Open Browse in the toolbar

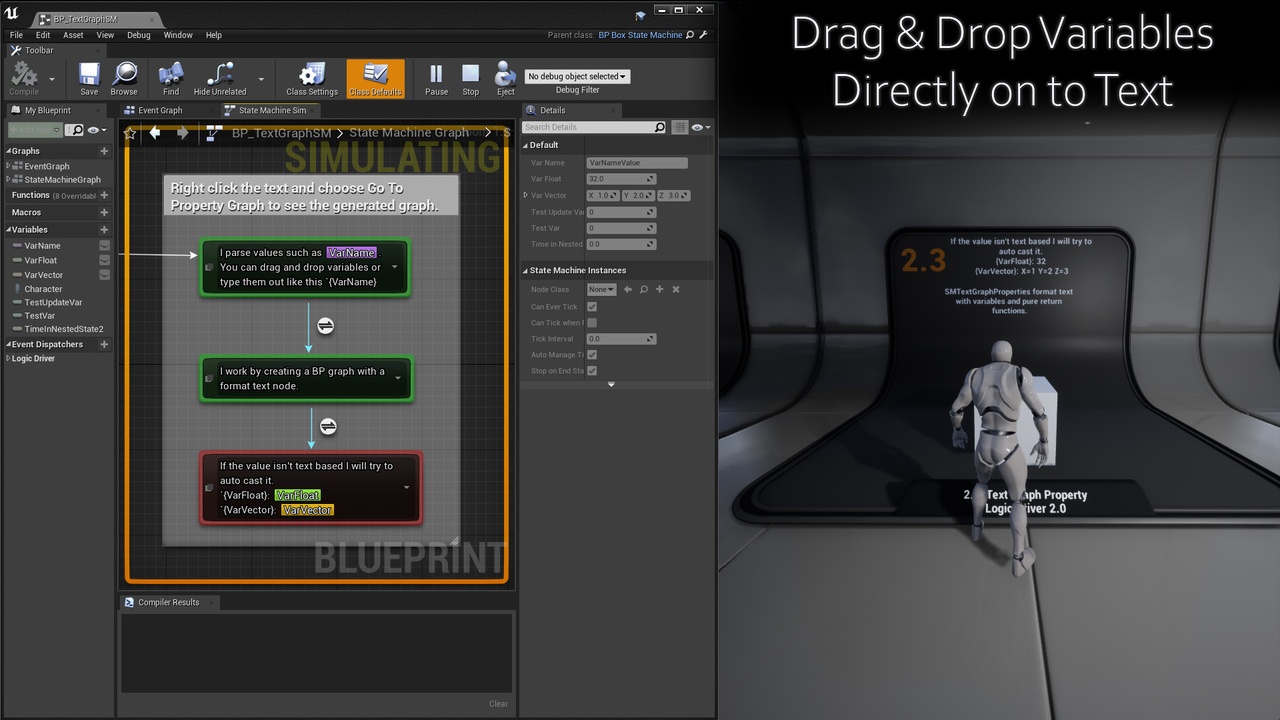123,75
